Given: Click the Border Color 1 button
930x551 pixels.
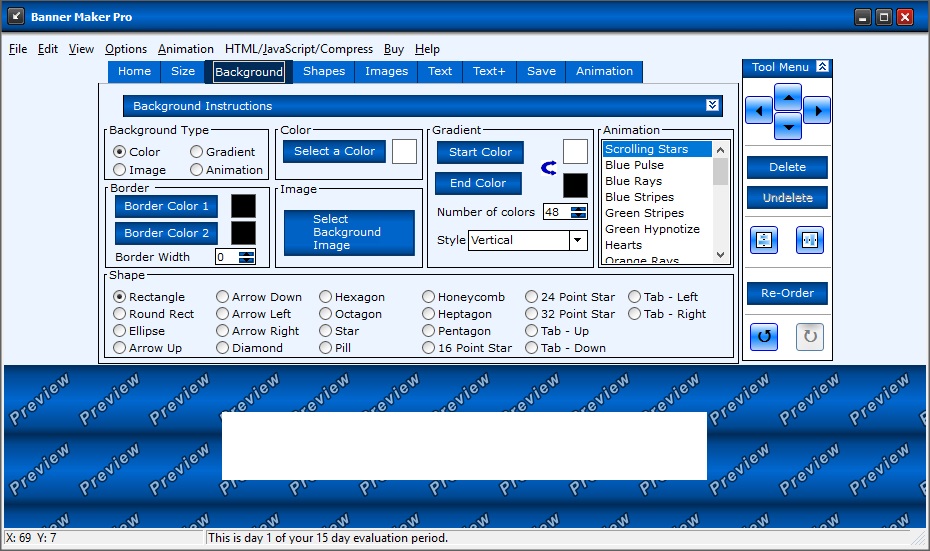Looking at the screenshot, I should pyautogui.click(x=167, y=206).
